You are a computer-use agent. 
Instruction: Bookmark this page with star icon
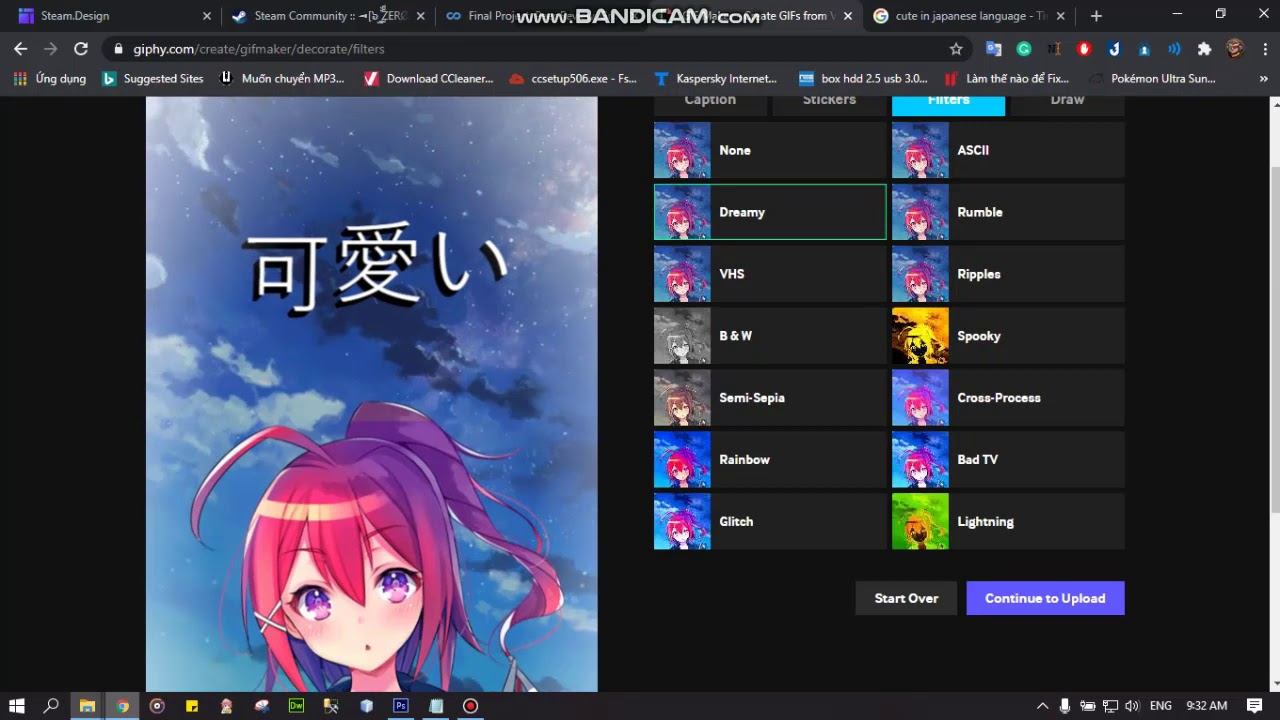(x=955, y=48)
